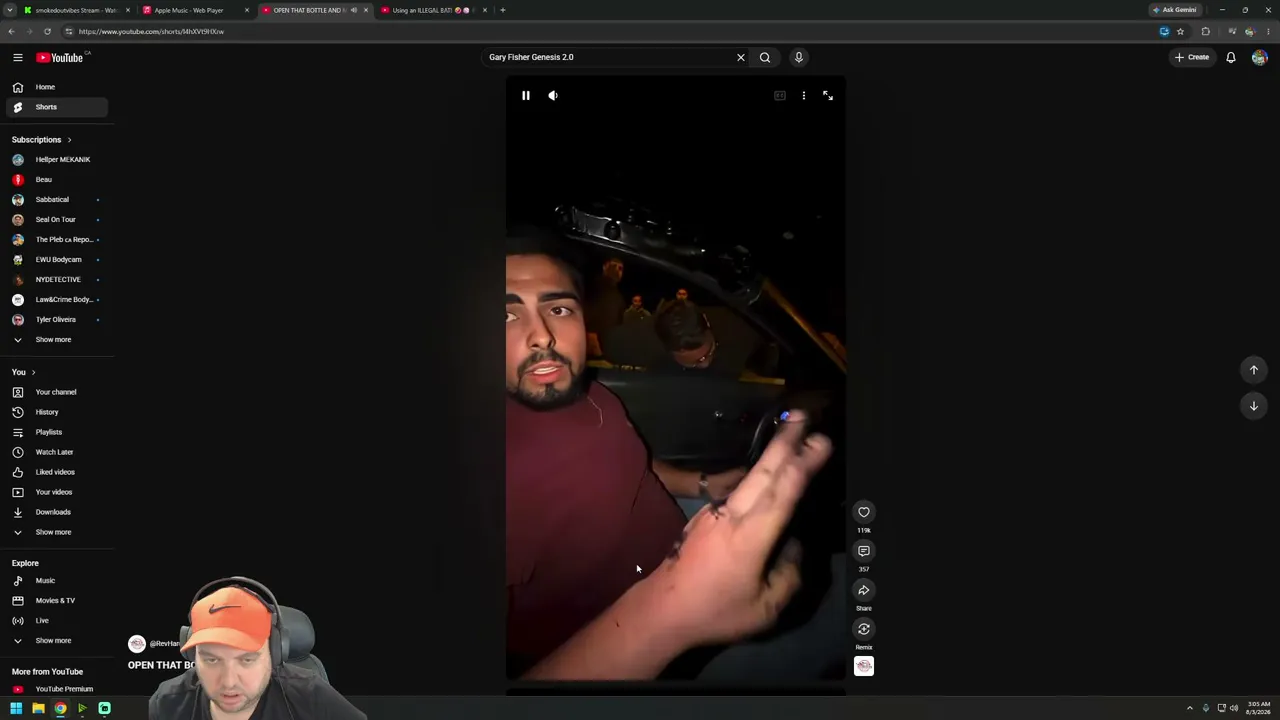Open Downloads page
Screen dimensions: 1280x720
tap(56, 512)
